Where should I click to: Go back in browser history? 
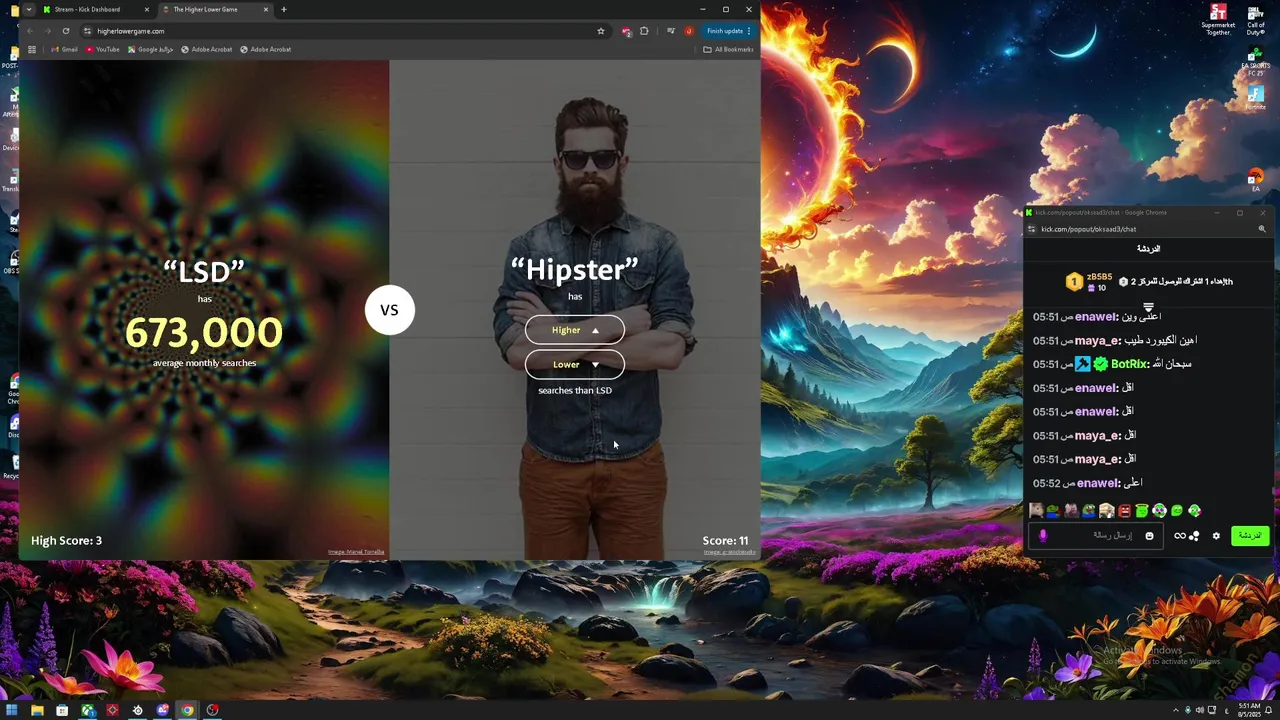[30, 31]
